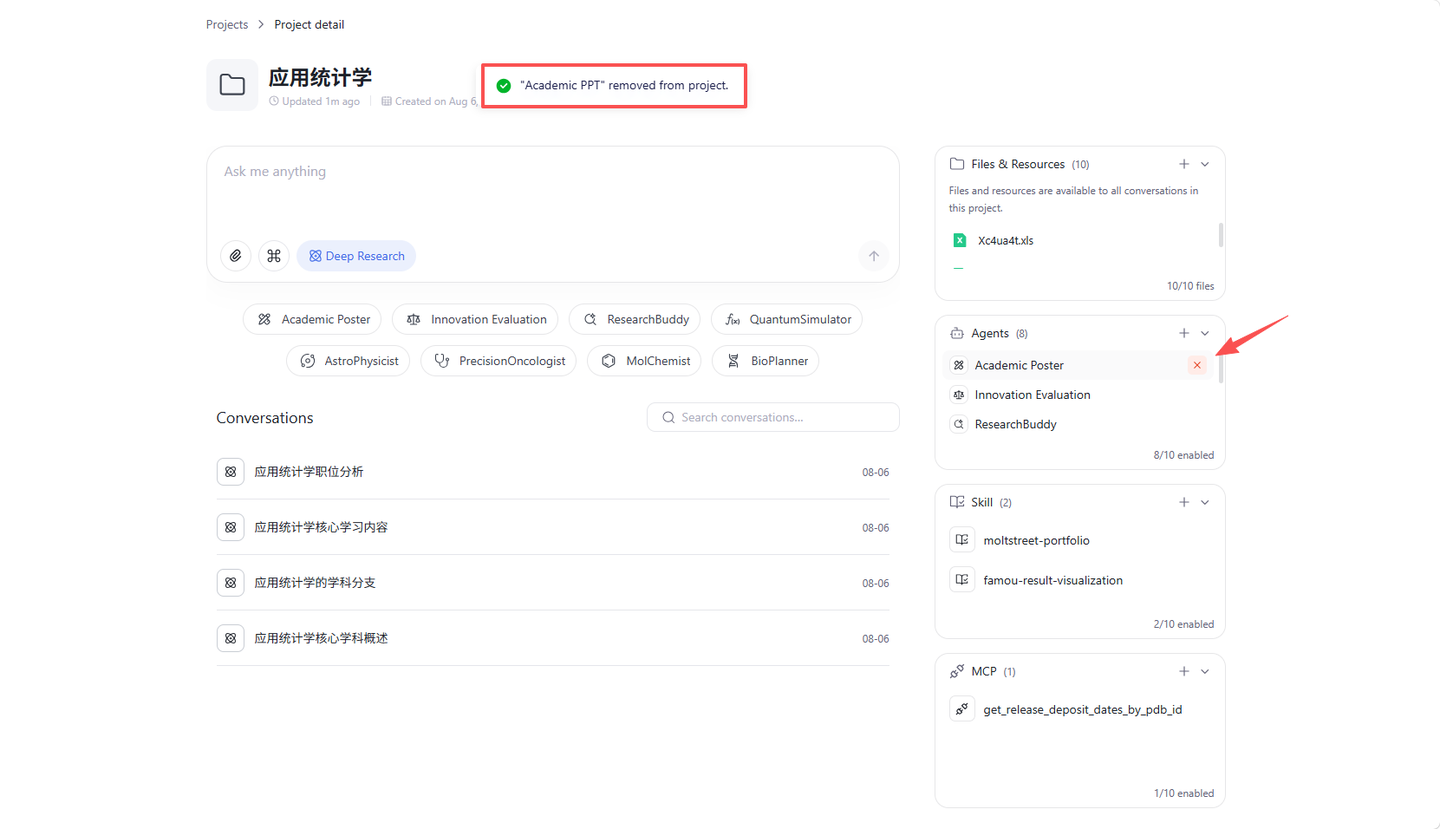Click the get_release_deposit_dates_by_pdb_id plug icon

click(962, 709)
